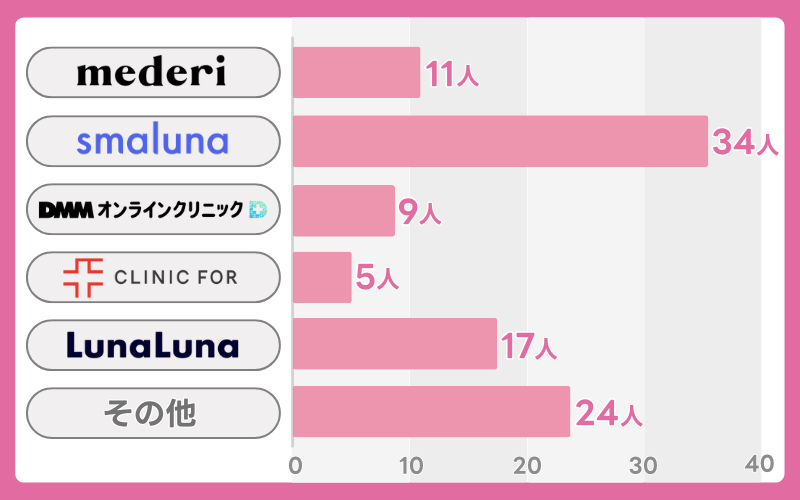Select the LunaLuna logo label
The image size is (800, 500).
pos(152,345)
